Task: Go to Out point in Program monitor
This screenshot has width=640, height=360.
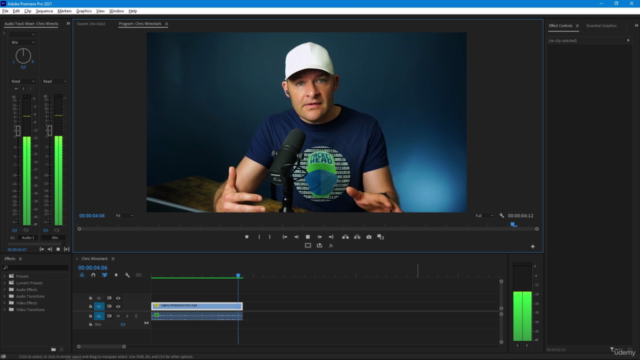Action: click(x=331, y=237)
